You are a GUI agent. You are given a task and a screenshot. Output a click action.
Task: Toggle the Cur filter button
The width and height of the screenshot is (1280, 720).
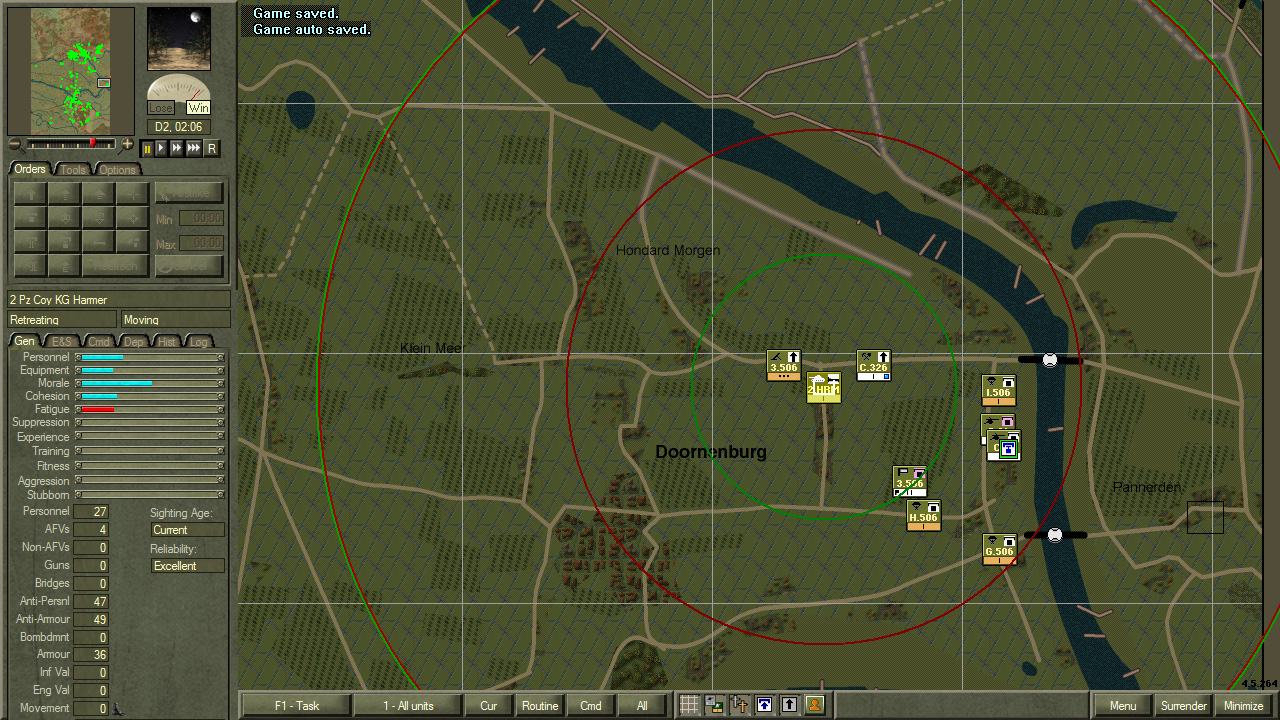(x=489, y=705)
